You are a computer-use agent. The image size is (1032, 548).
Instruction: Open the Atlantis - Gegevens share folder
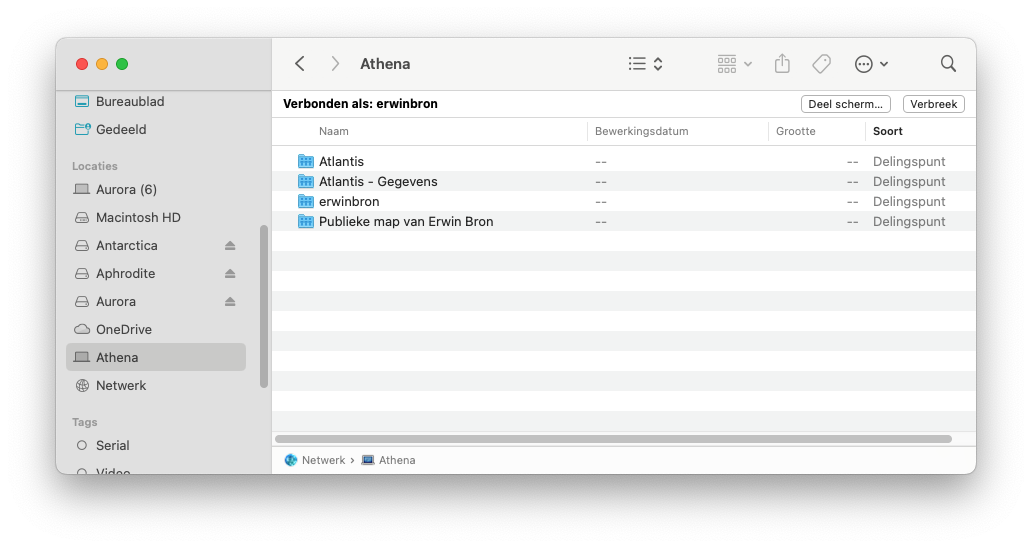tap(377, 182)
